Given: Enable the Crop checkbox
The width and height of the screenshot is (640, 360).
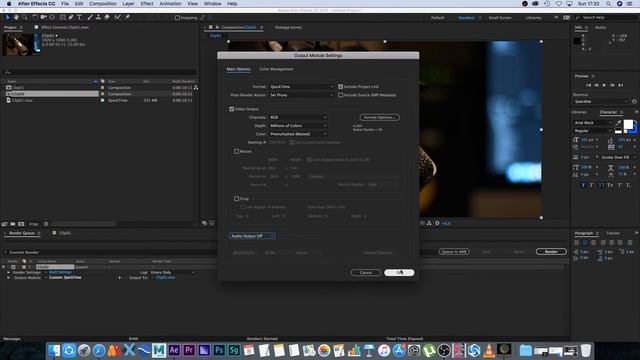Looking at the screenshot, I should pyautogui.click(x=236, y=199).
